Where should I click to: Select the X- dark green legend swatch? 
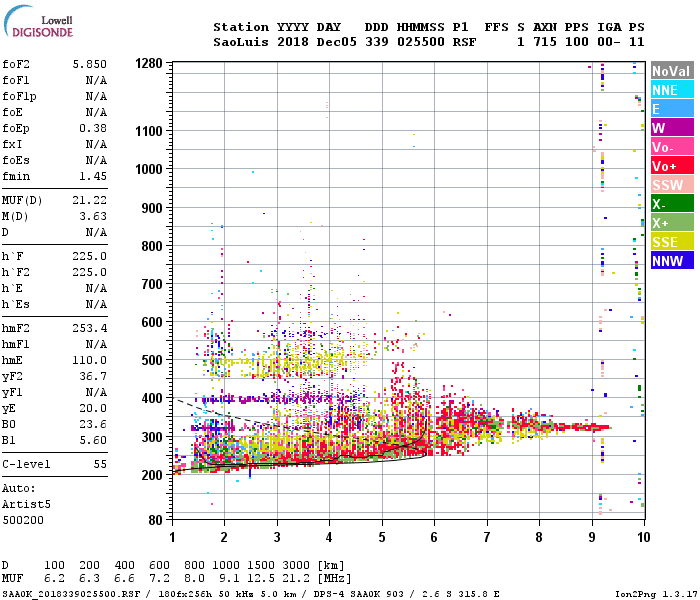672,204
